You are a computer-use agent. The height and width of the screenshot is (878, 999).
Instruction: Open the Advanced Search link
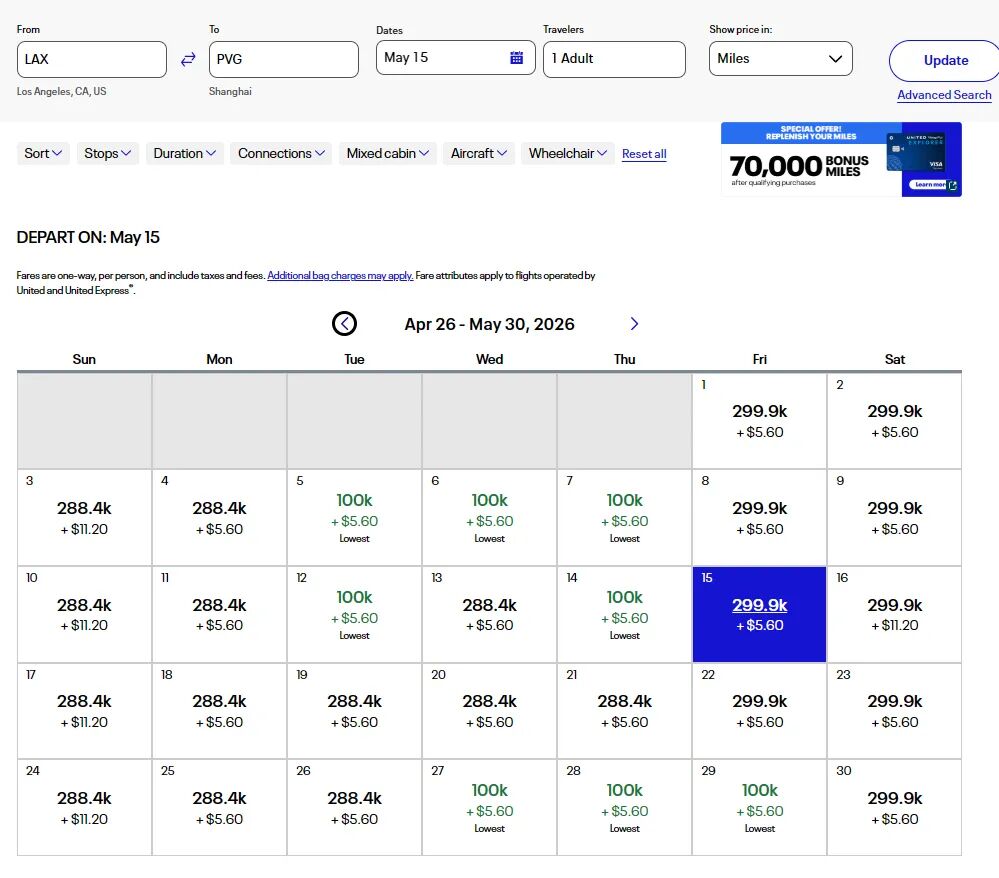tap(944, 95)
